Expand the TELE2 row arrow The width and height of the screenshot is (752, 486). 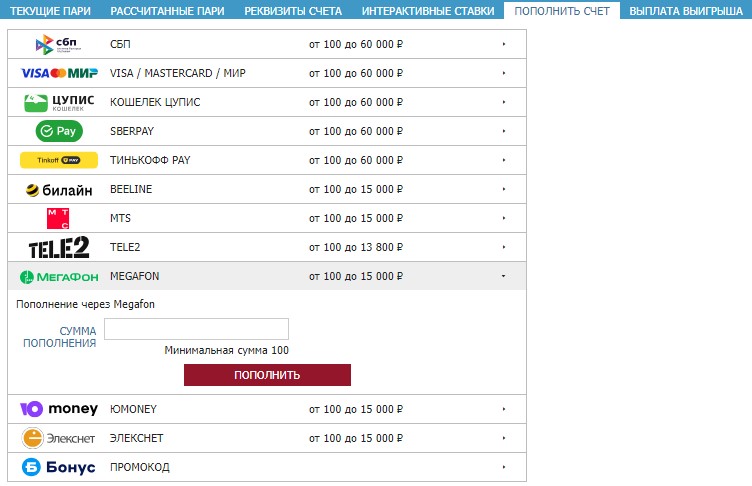(504, 247)
